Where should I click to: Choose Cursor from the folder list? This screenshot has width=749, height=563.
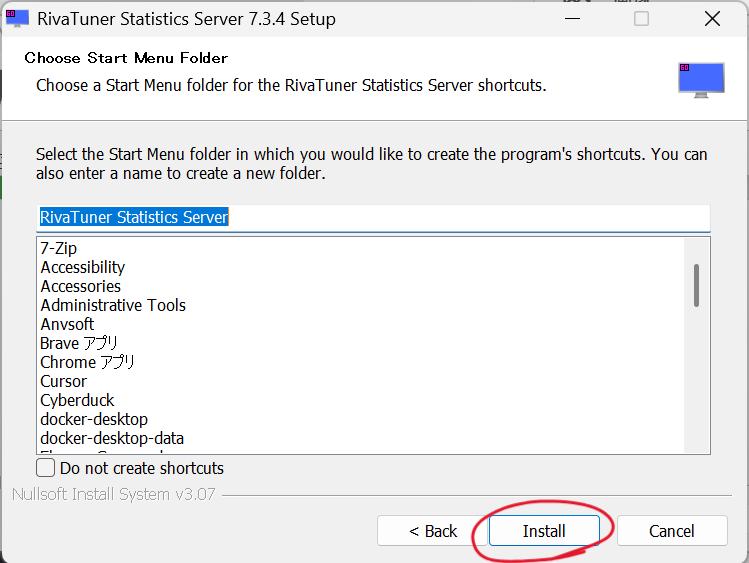point(63,381)
